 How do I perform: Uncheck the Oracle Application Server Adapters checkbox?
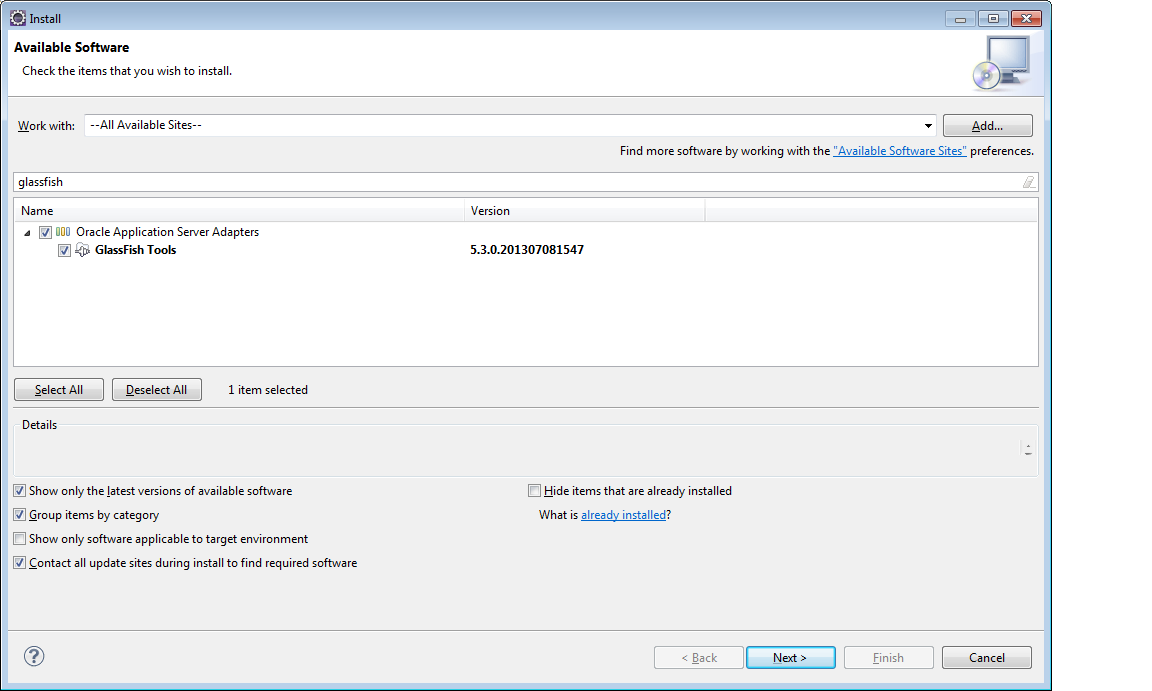pyautogui.click(x=45, y=231)
